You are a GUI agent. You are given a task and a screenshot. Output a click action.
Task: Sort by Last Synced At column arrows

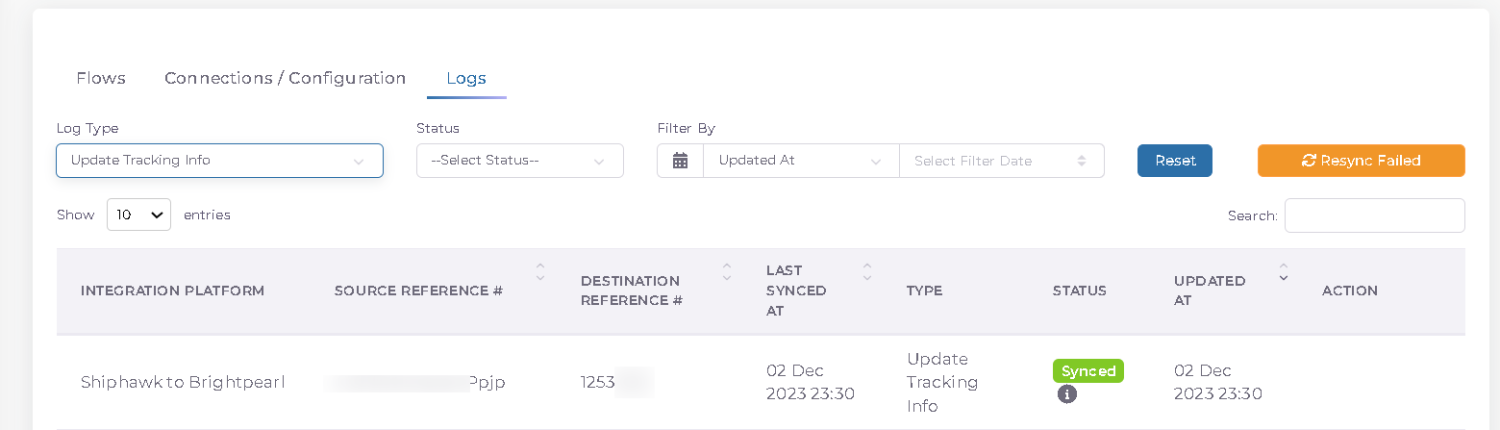(x=867, y=271)
